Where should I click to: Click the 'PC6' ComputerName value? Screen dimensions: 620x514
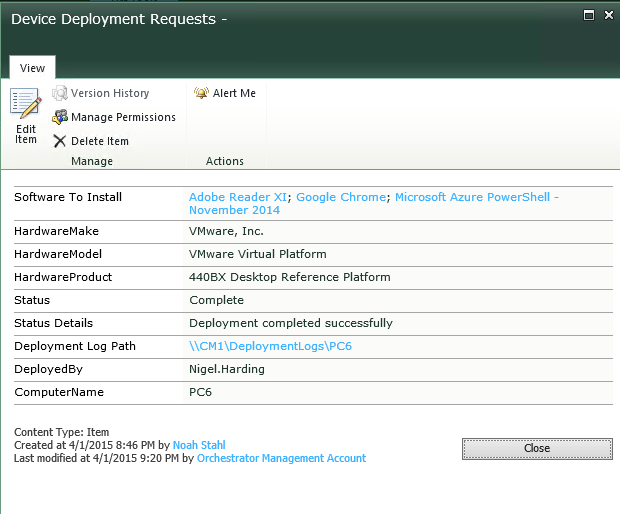pos(200,392)
